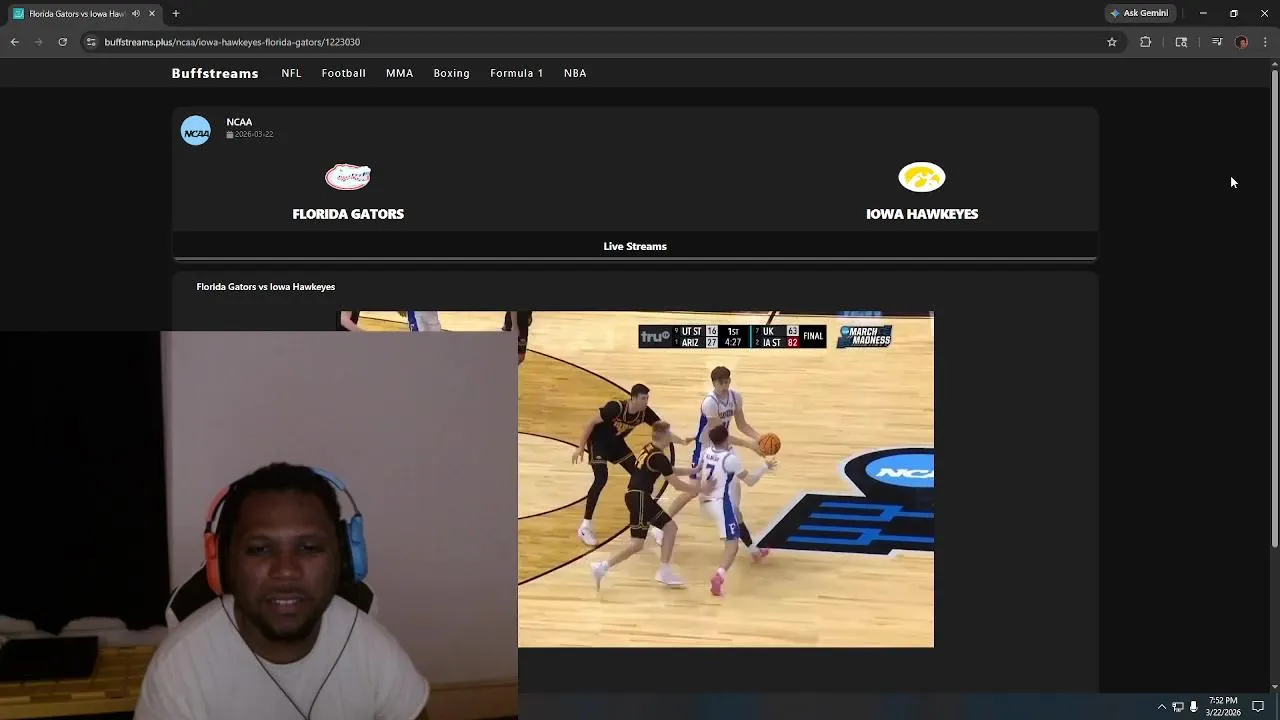Screen dimensions: 1280x720
Task: Click the Ask Gemini button
Action: tap(1139, 13)
